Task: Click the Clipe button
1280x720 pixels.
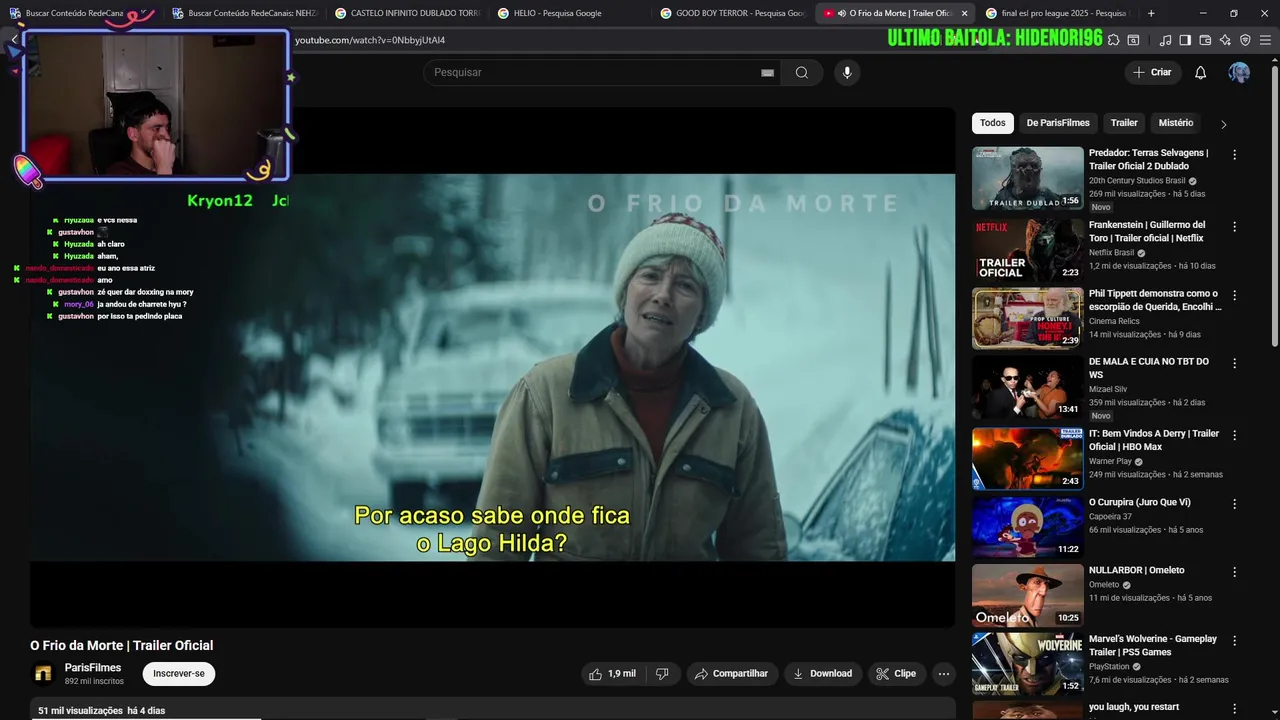Action: click(x=896, y=674)
